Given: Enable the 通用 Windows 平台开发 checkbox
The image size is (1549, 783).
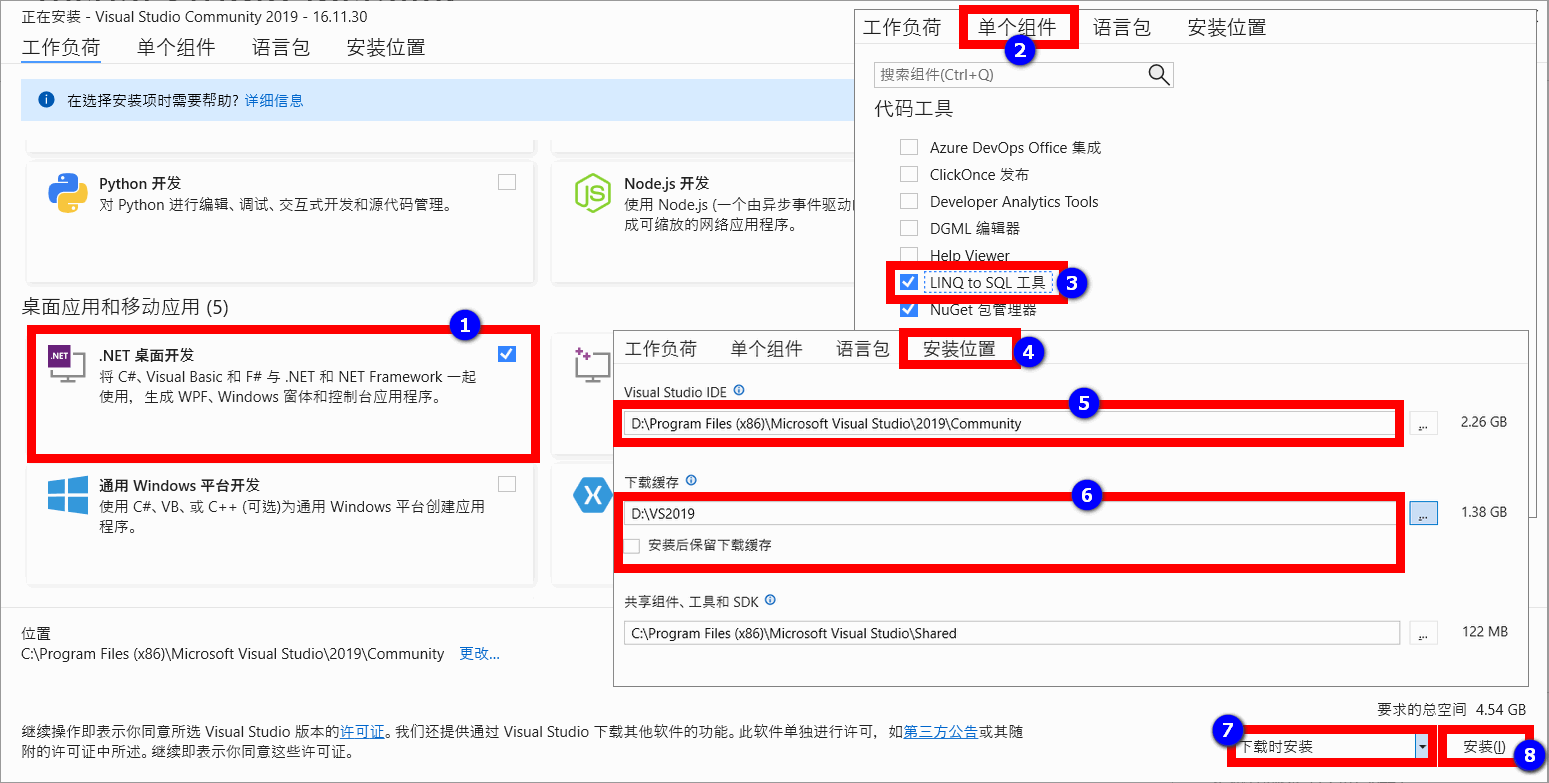Looking at the screenshot, I should pos(507,484).
